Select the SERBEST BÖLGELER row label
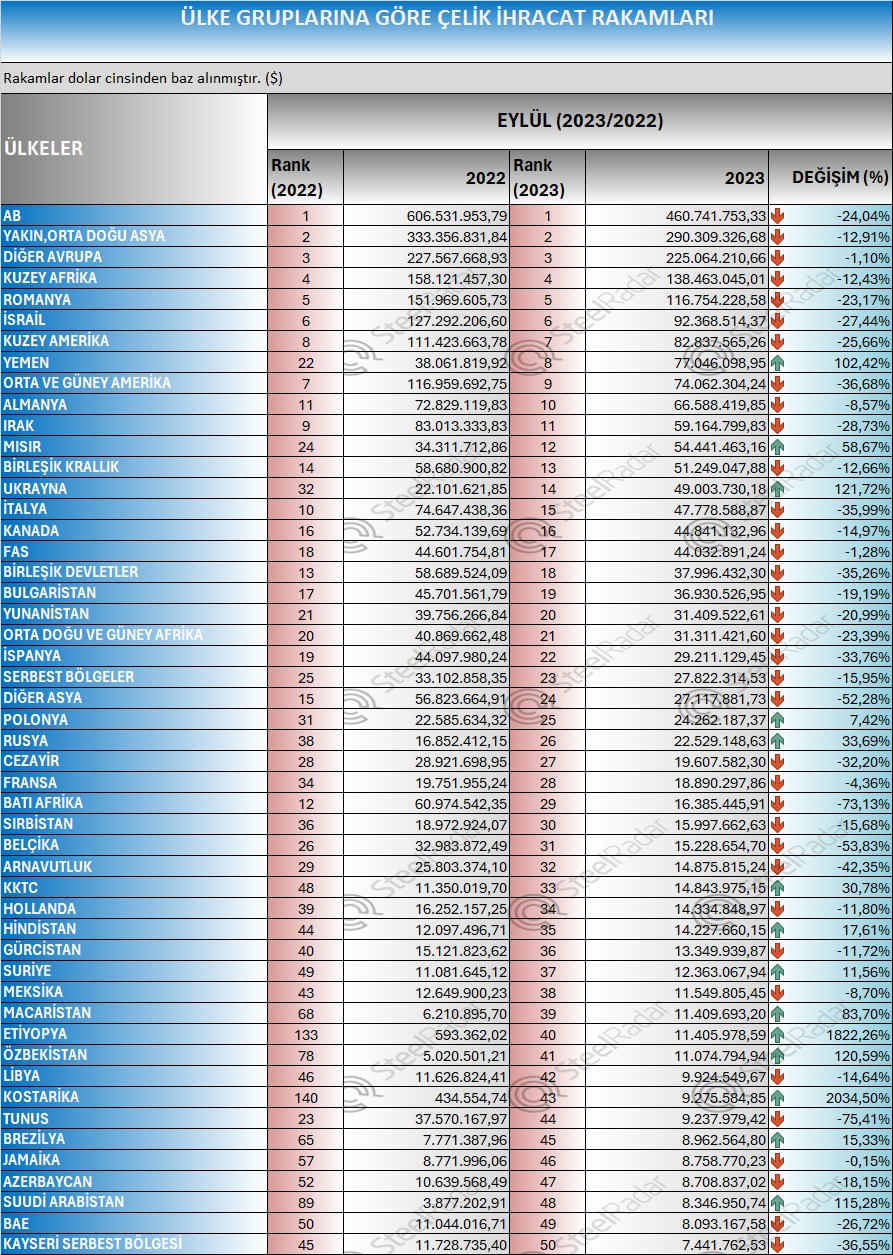The height and width of the screenshot is (1255, 893). [134, 677]
